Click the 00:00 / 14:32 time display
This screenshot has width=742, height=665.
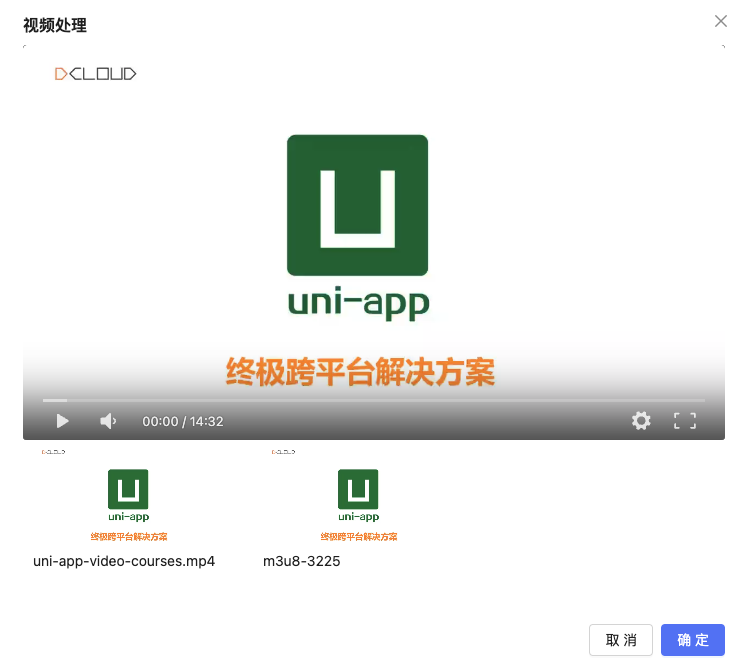click(183, 422)
